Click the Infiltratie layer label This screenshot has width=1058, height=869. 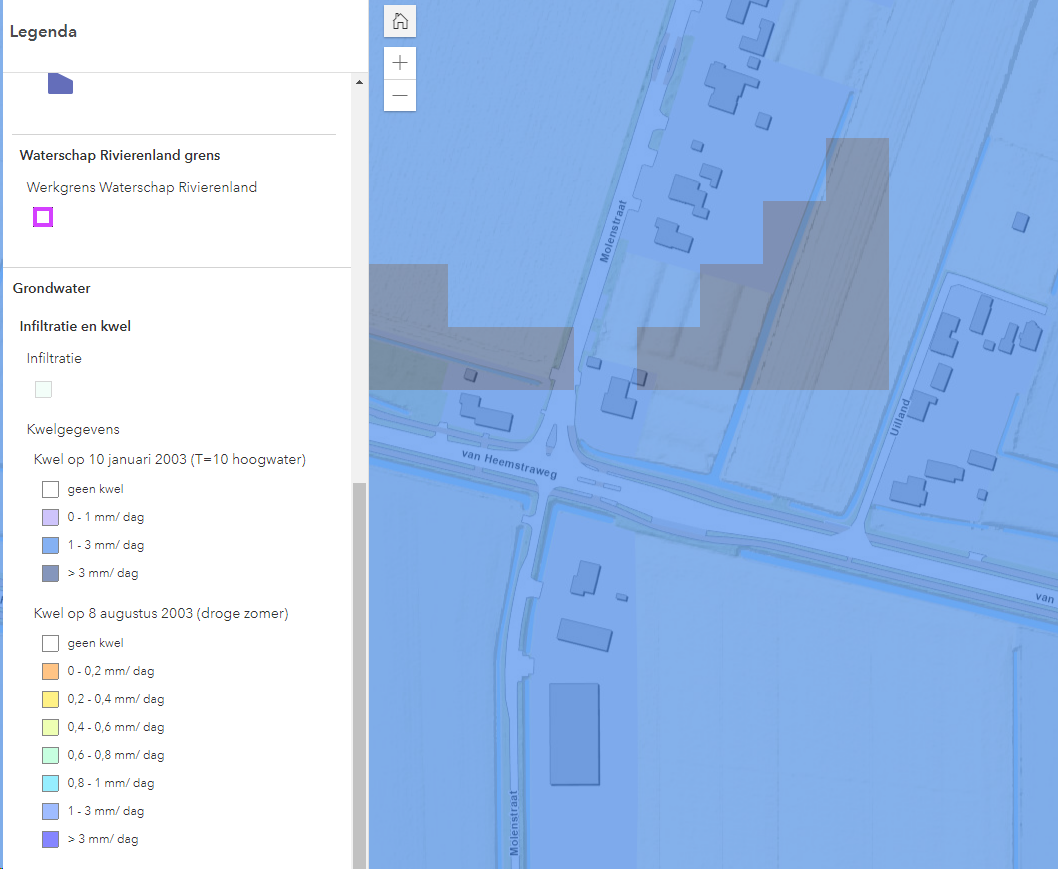point(54,358)
